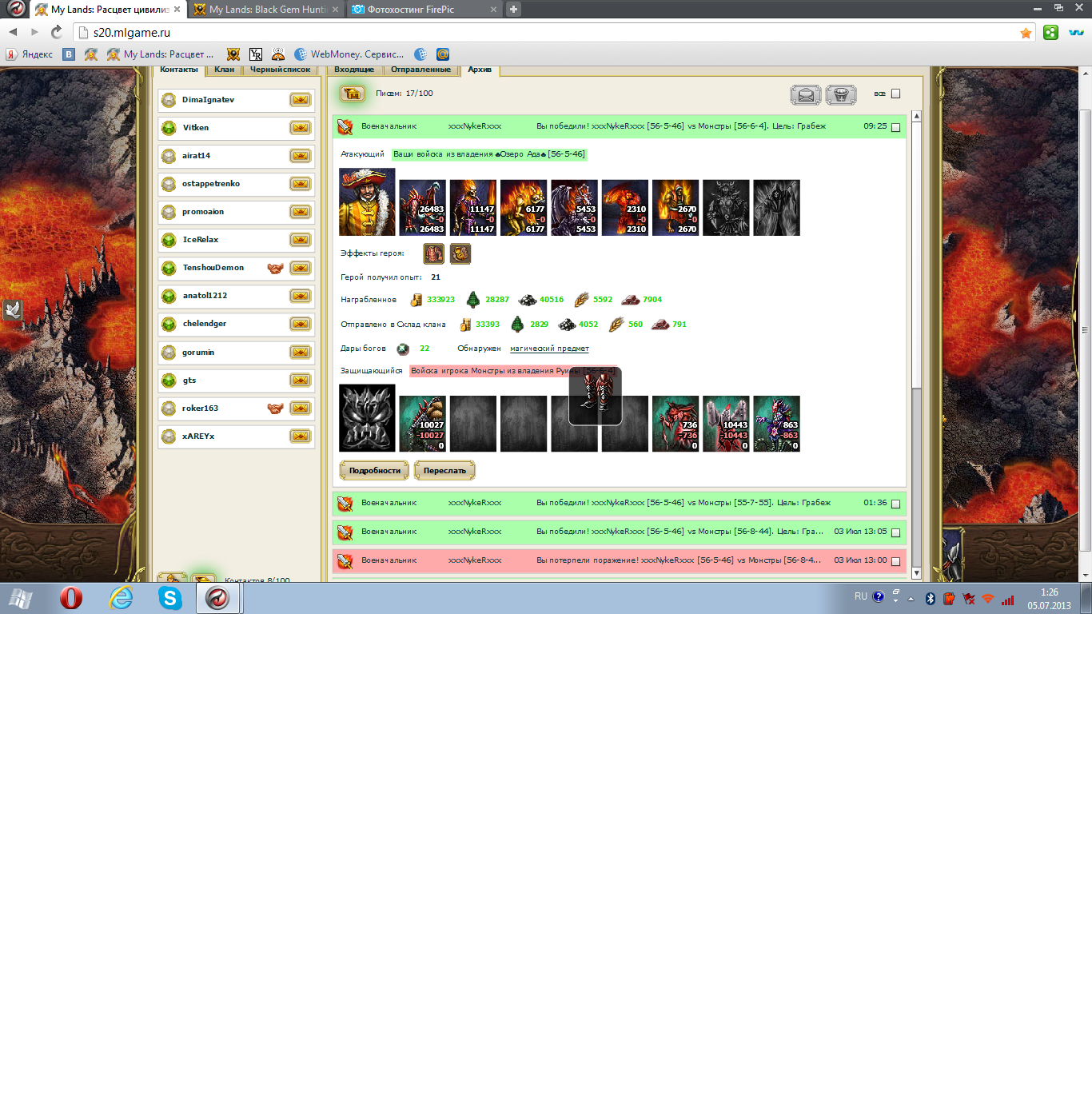Open the 'магический предмет' link
1092x1120 pixels.
click(x=549, y=349)
